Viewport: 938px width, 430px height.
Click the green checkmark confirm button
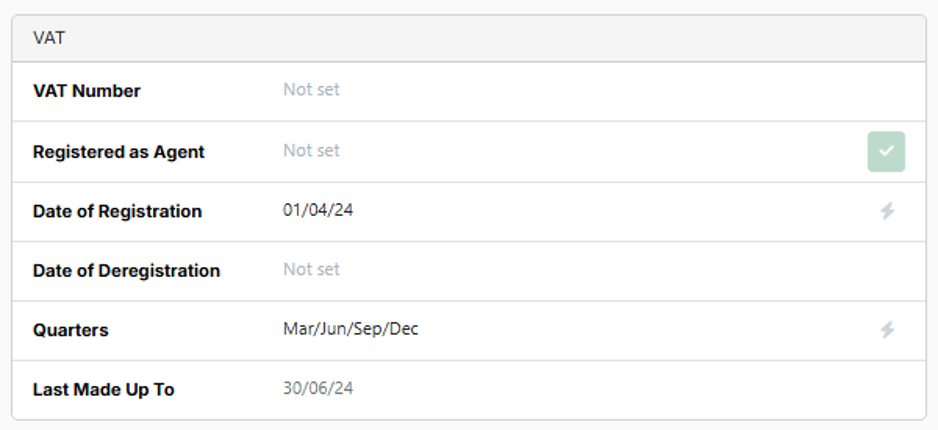click(886, 151)
